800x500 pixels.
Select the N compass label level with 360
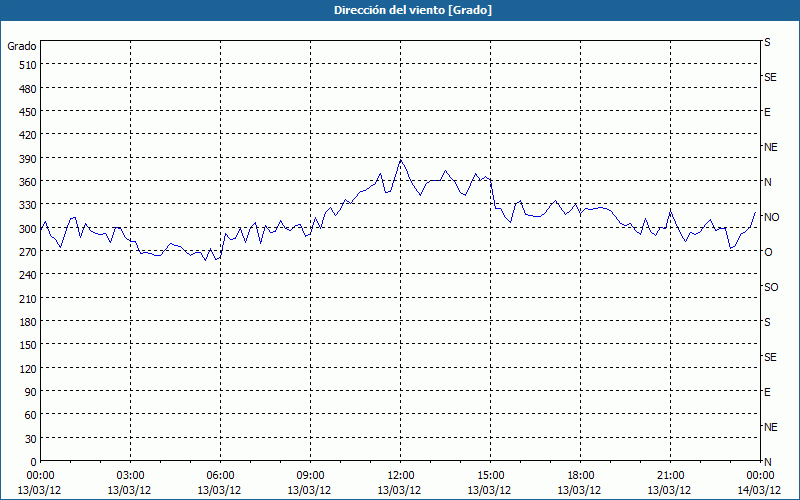coord(768,182)
